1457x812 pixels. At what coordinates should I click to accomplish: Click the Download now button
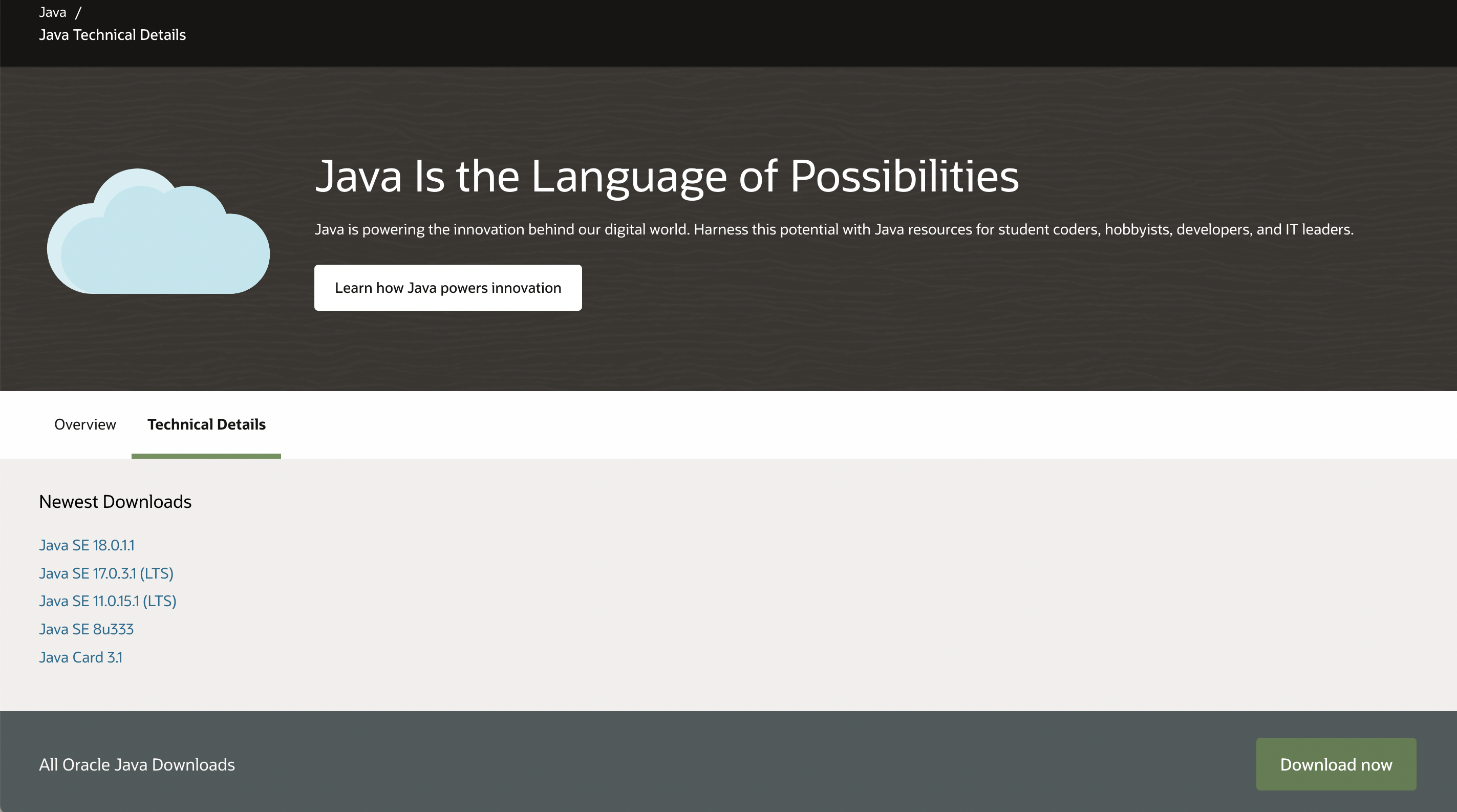[x=1336, y=764]
